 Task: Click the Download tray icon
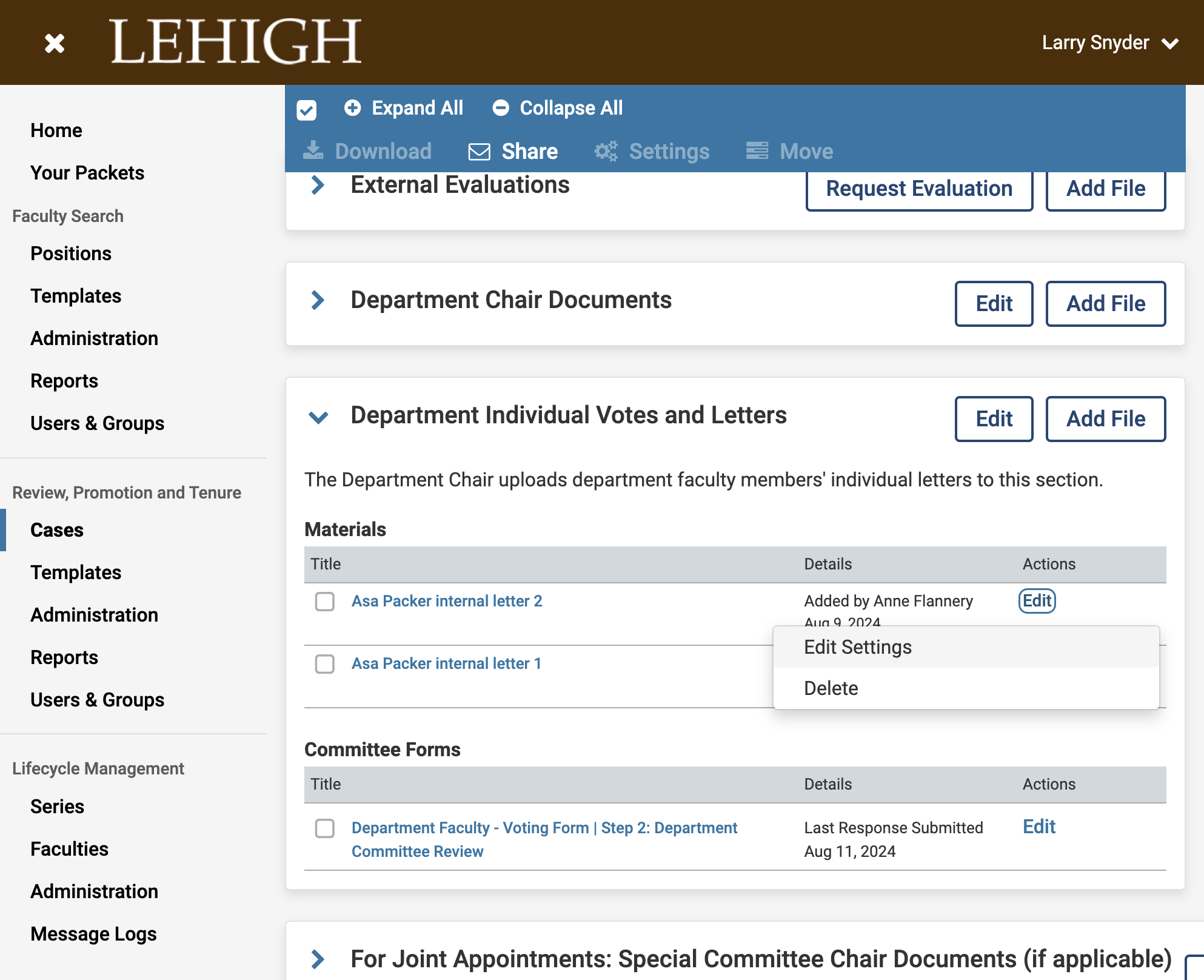click(313, 150)
